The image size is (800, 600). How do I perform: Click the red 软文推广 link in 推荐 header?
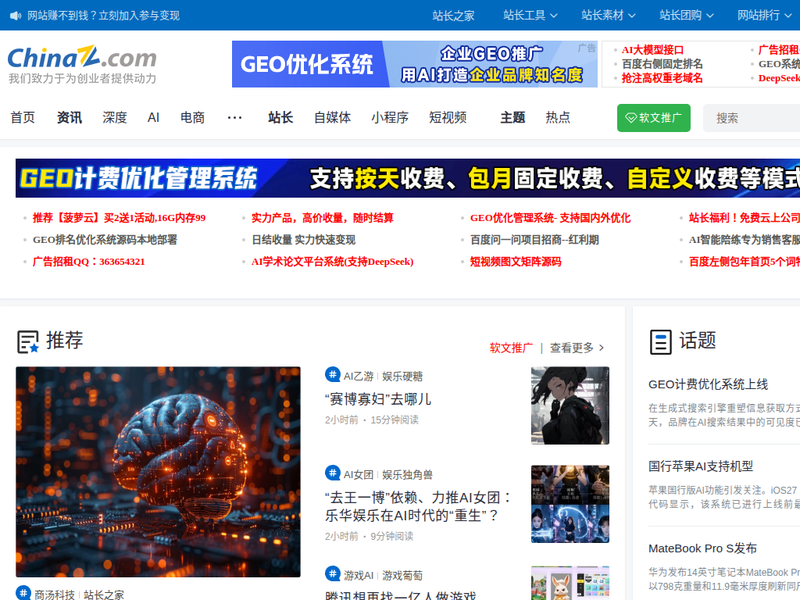(x=511, y=348)
